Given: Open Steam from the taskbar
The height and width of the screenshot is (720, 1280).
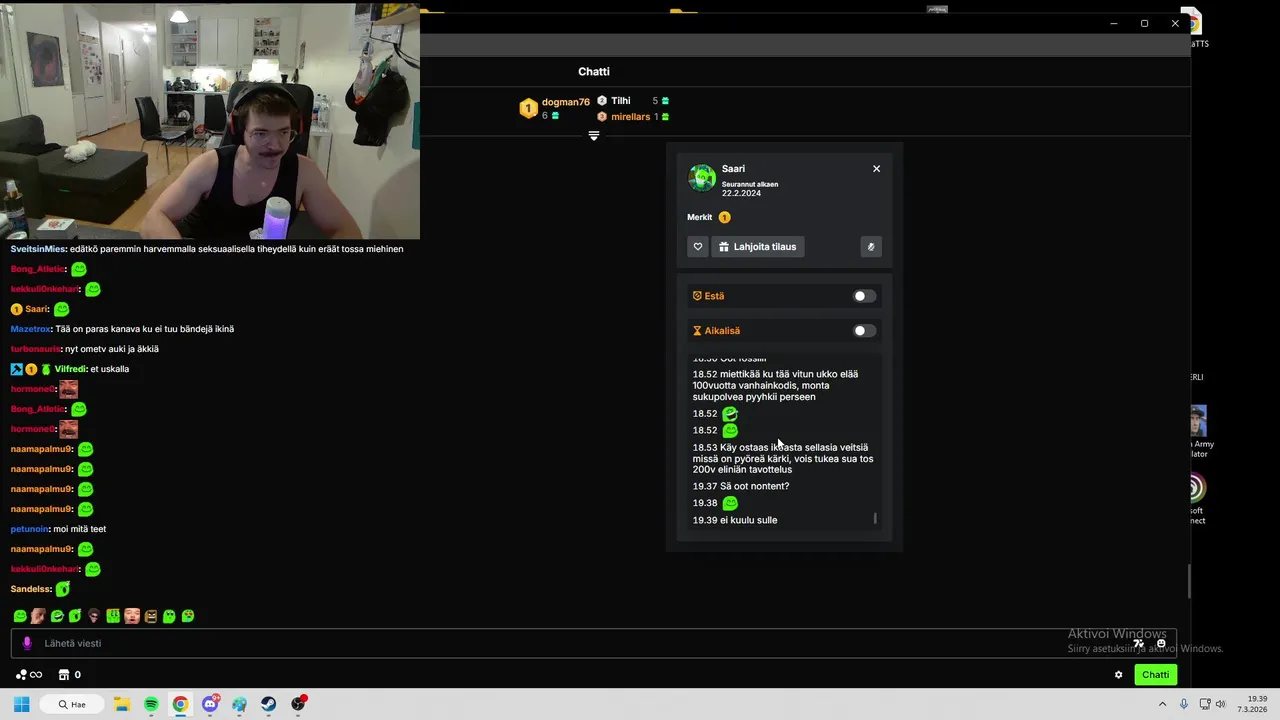Looking at the screenshot, I should click(x=269, y=704).
